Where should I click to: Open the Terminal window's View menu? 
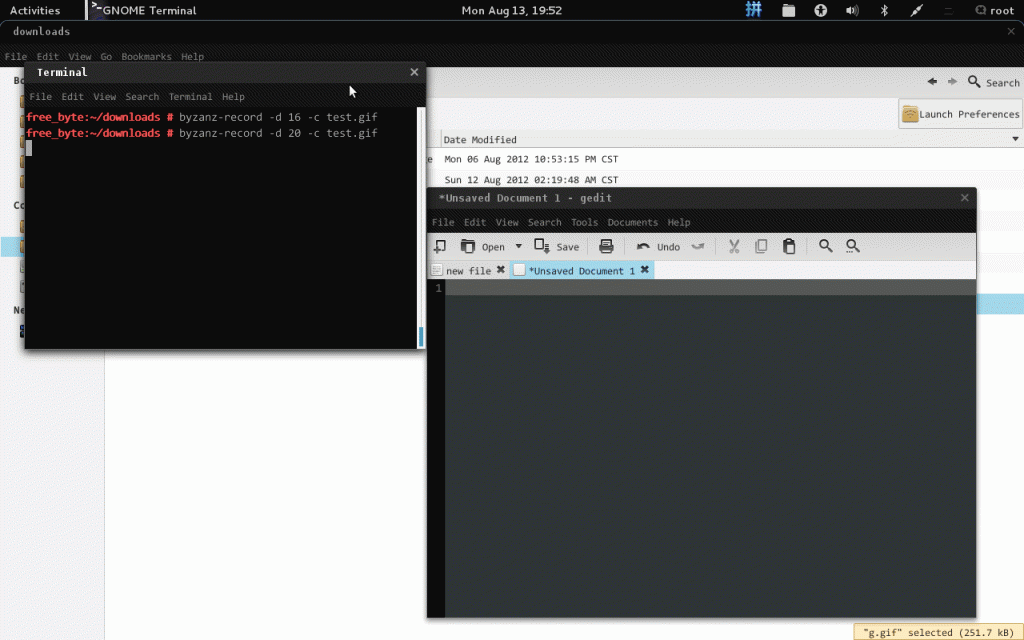point(104,97)
